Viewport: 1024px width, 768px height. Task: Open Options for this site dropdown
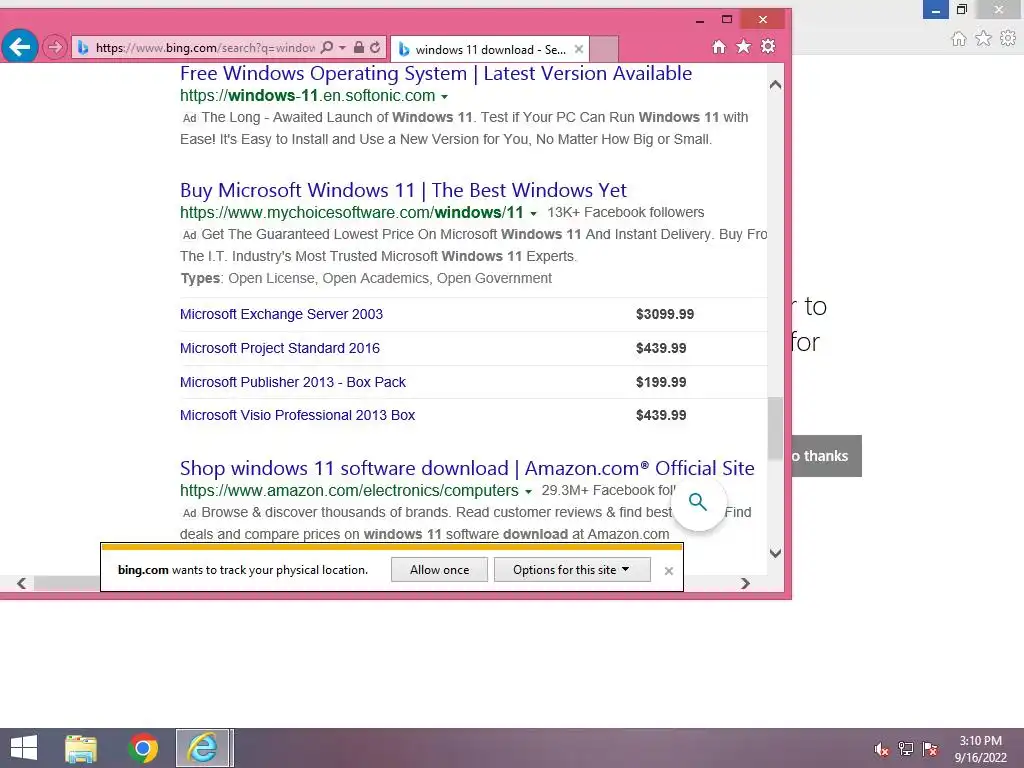(572, 569)
